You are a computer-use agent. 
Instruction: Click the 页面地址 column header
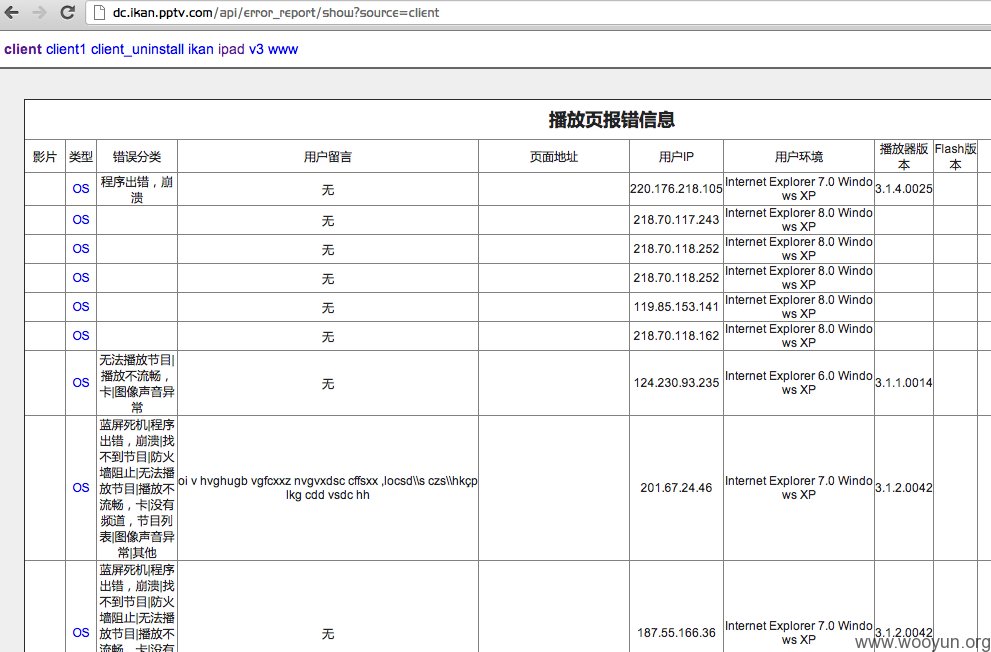(554, 157)
